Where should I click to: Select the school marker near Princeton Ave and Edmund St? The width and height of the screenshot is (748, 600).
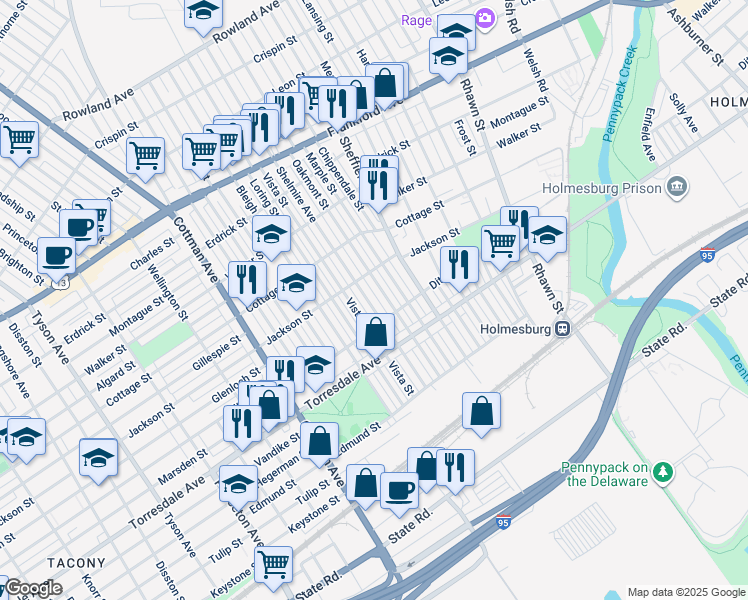[239, 484]
